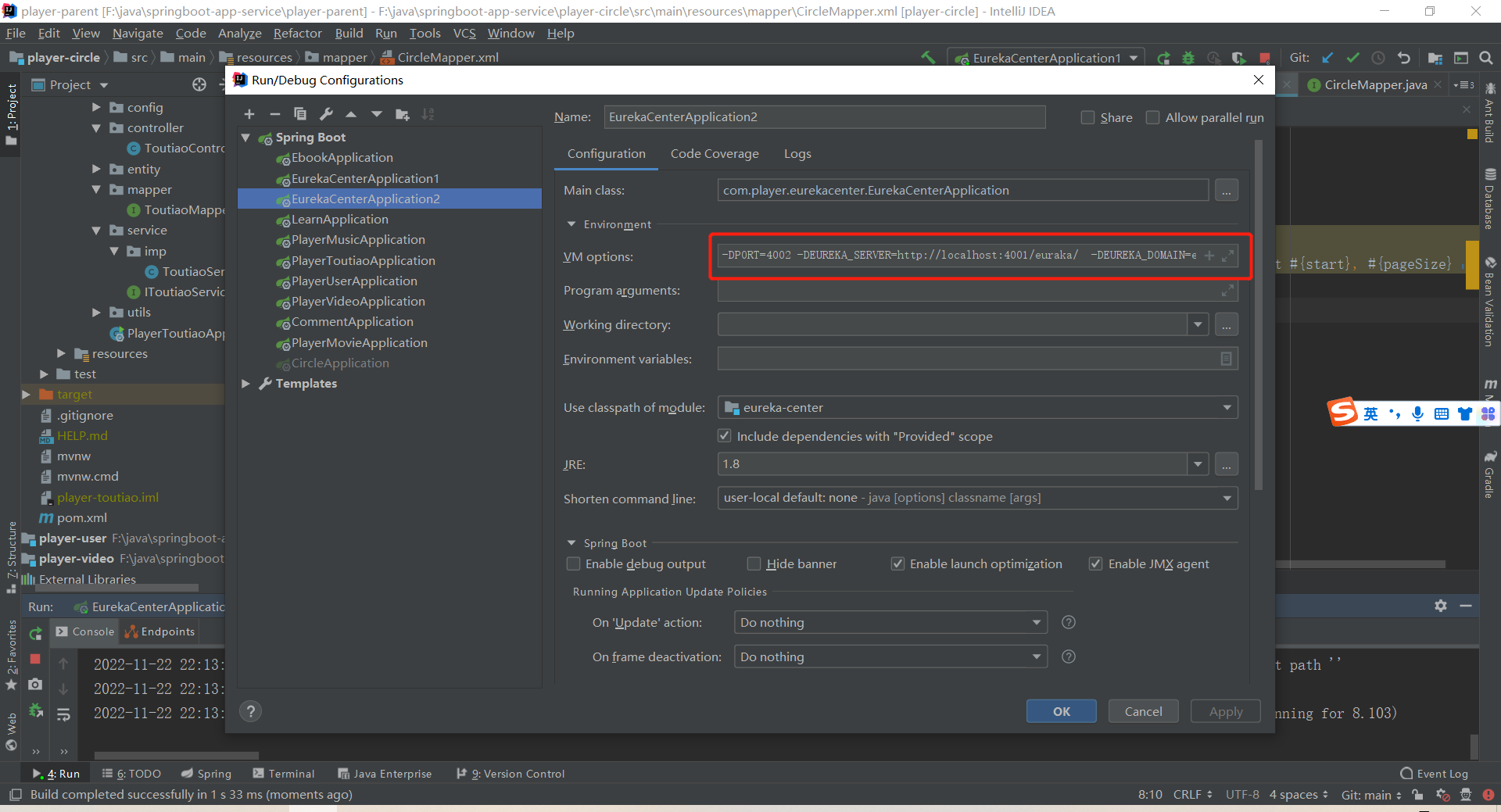Image resolution: width=1501 pixels, height=812 pixels.
Task: Toggle Include dependencies with Provided scope
Action: click(x=725, y=436)
